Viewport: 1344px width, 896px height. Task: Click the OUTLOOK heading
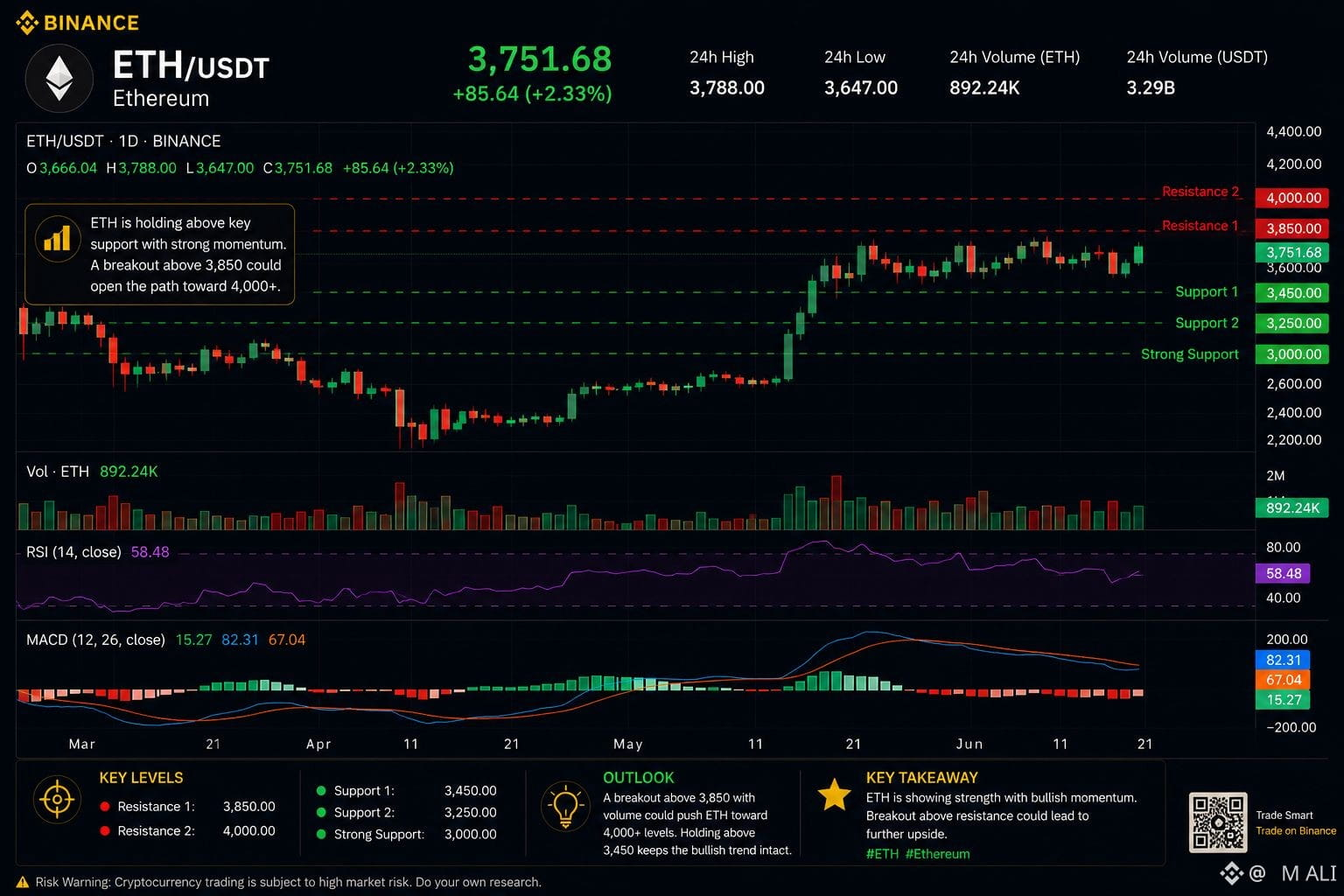(639, 778)
